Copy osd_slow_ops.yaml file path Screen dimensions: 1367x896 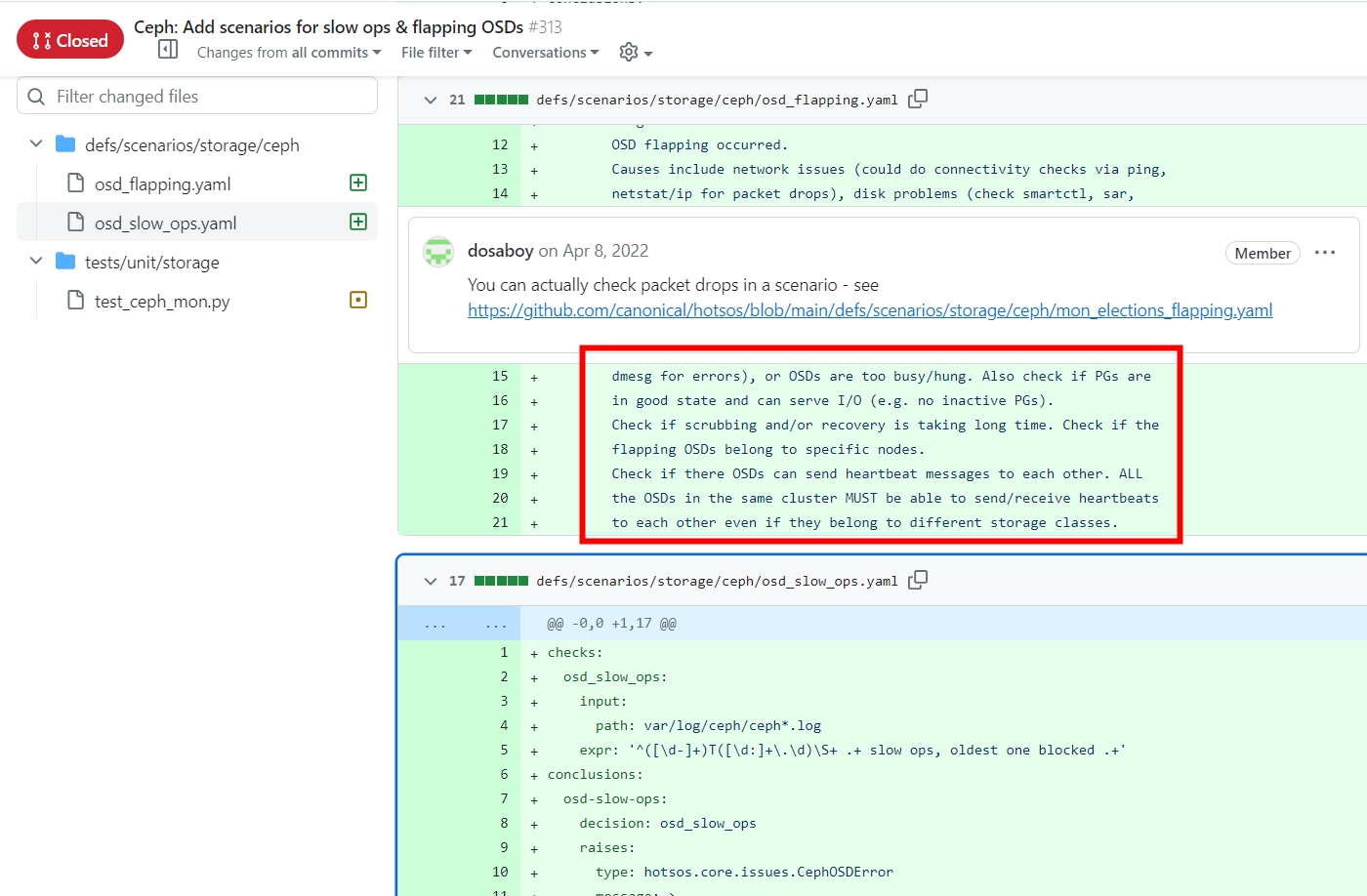918,580
